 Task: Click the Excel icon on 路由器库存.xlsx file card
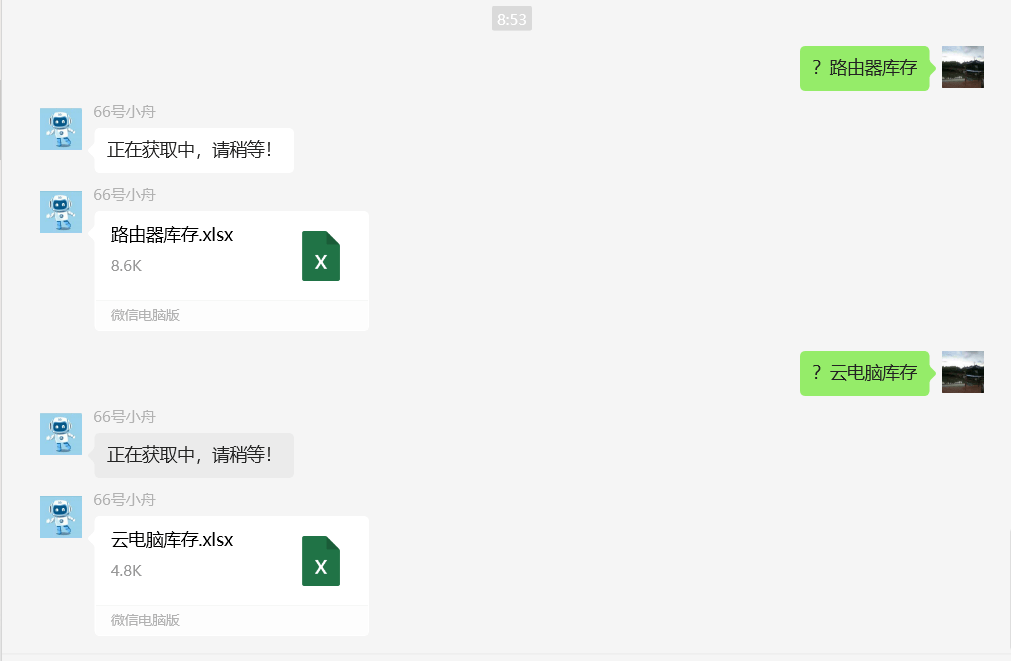tap(320, 256)
